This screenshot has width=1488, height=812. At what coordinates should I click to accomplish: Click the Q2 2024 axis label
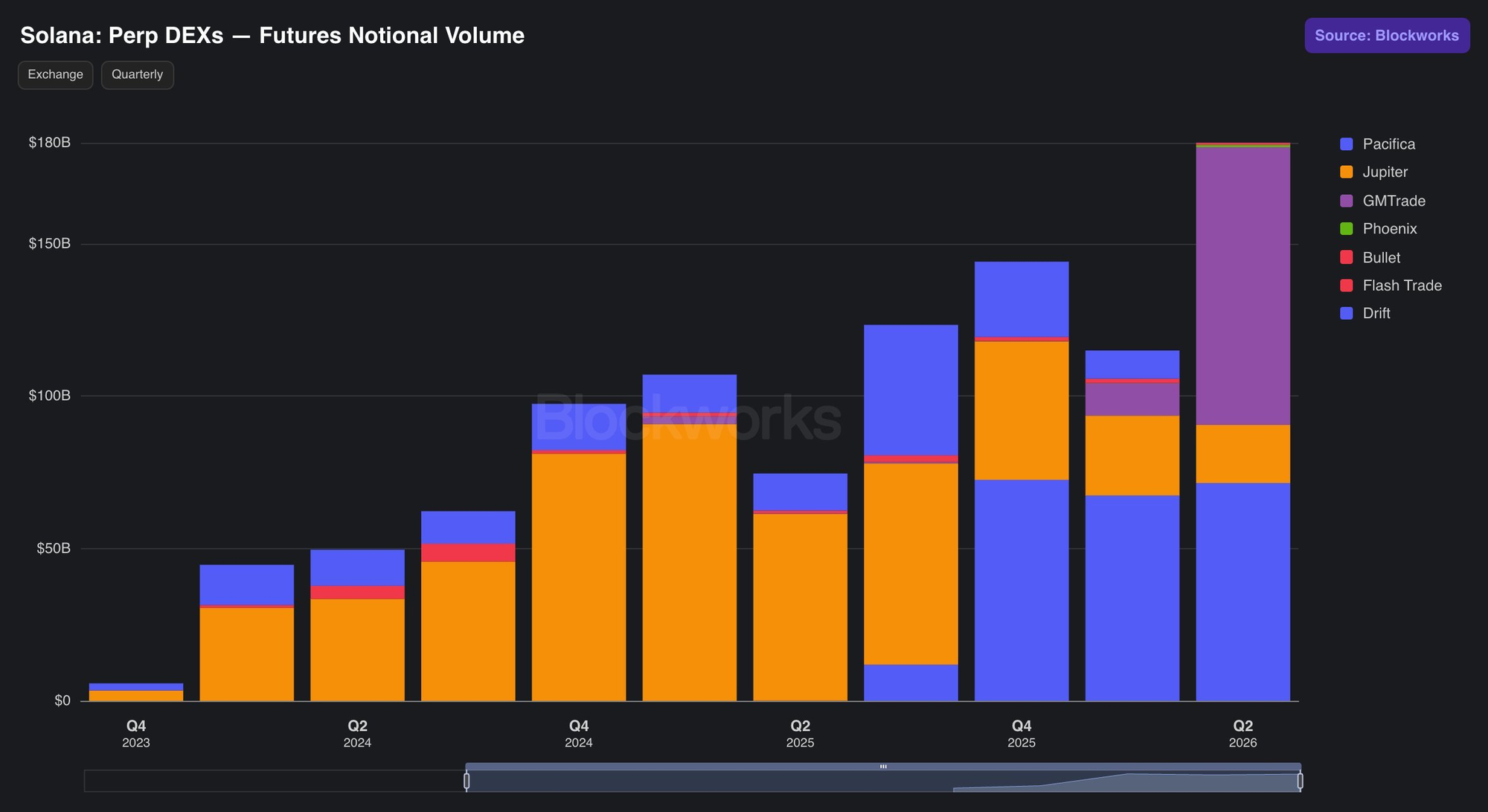pyautogui.click(x=357, y=733)
